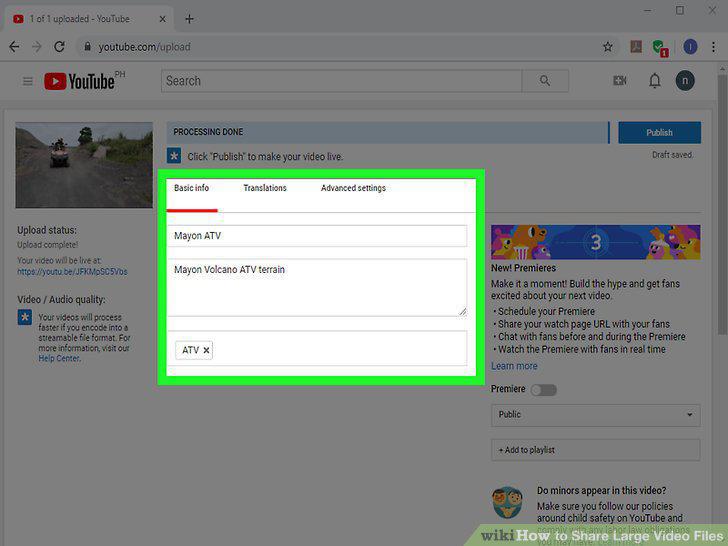Click the search magnifier button
This screenshot has width=728, height=546.
coord(545,81)
